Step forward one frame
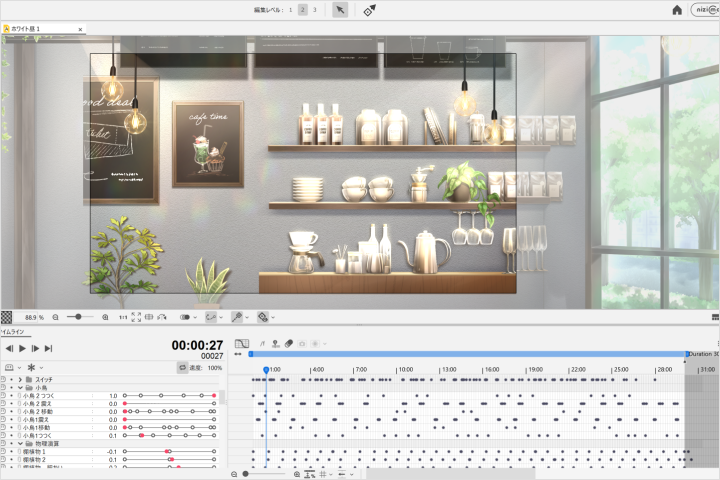Viewport: 720px width, 480px height. click(35, 349)
